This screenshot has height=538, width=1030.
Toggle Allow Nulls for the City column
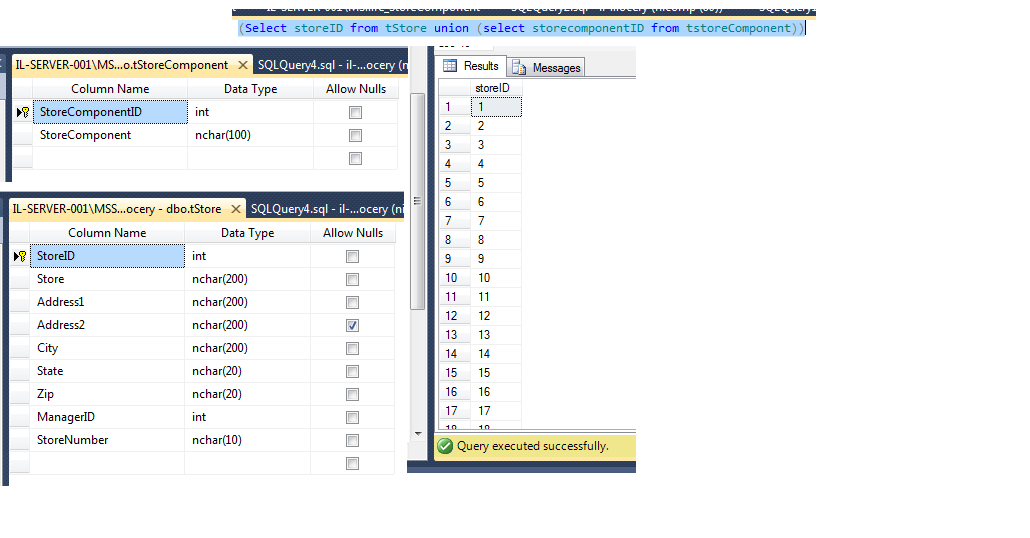(x=352, y=348)
